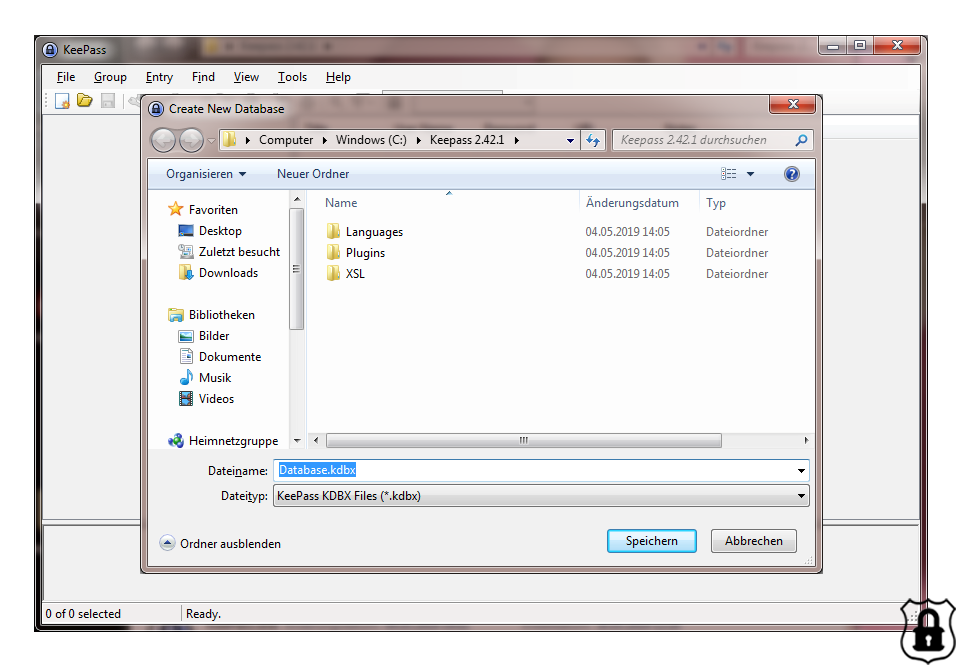Click the Open database folder icon in KeePass toolbar
Screen dimensions: 962x672
(85, 101)
